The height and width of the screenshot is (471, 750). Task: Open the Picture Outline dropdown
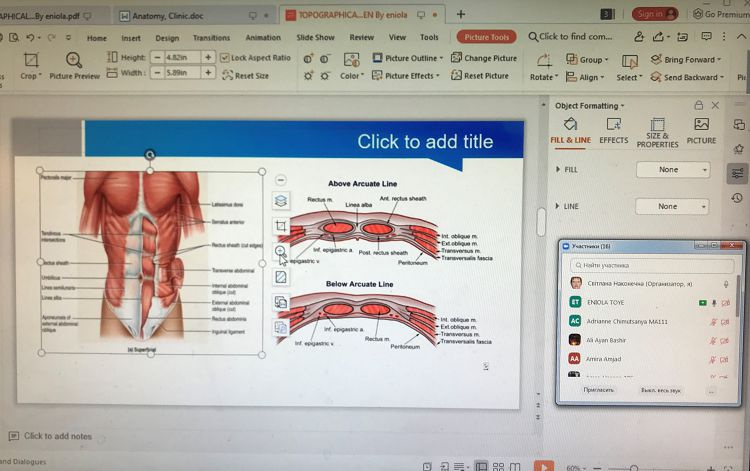point(408,58)
